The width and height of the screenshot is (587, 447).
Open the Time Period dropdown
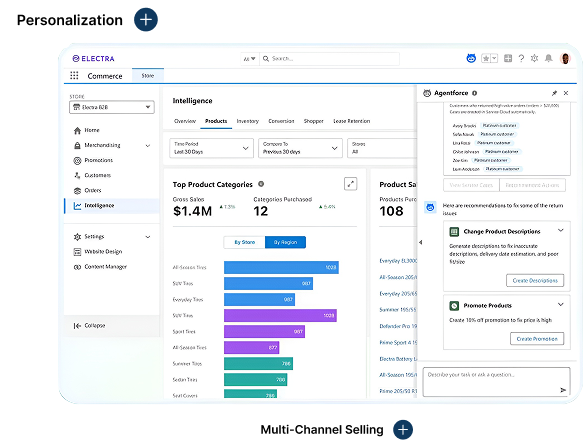tap(212, 148)
